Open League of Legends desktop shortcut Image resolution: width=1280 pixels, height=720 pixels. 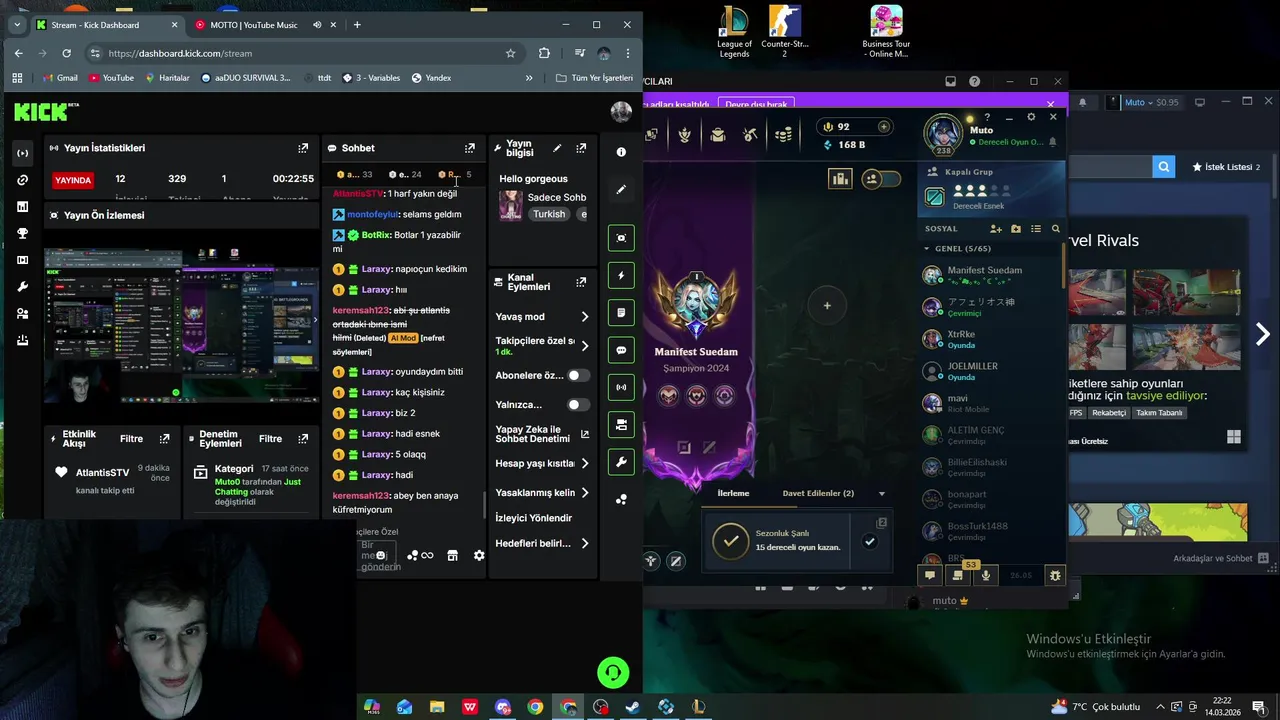click(734, 32)
